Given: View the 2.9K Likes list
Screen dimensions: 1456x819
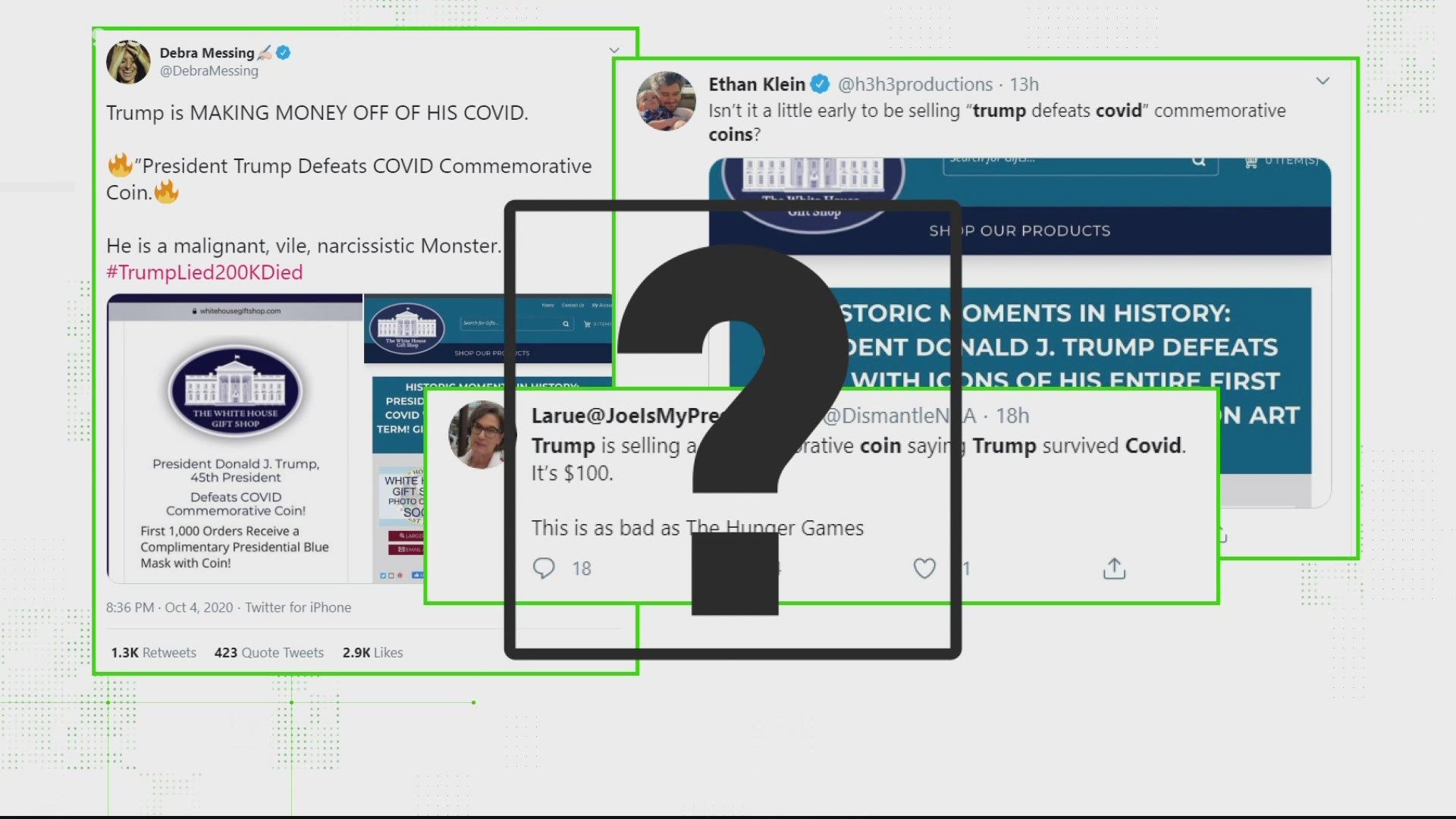Looking at the screenshot, I should coord(372,653).
